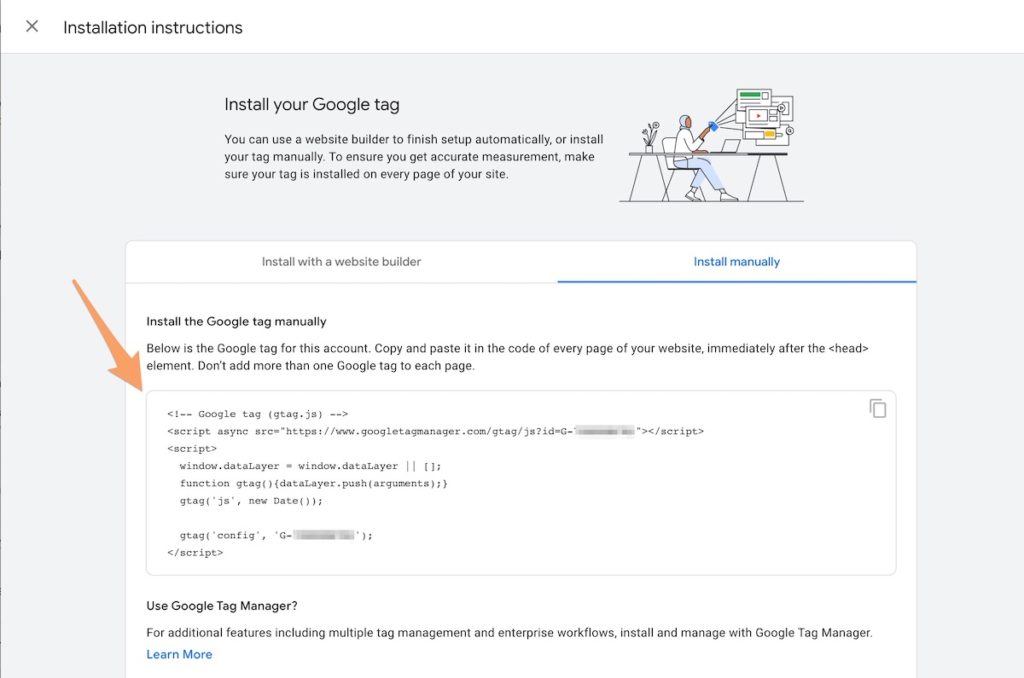The image size is (1024, 678).
Task: Close the Installation instructions panel
Action: [32, 26]
